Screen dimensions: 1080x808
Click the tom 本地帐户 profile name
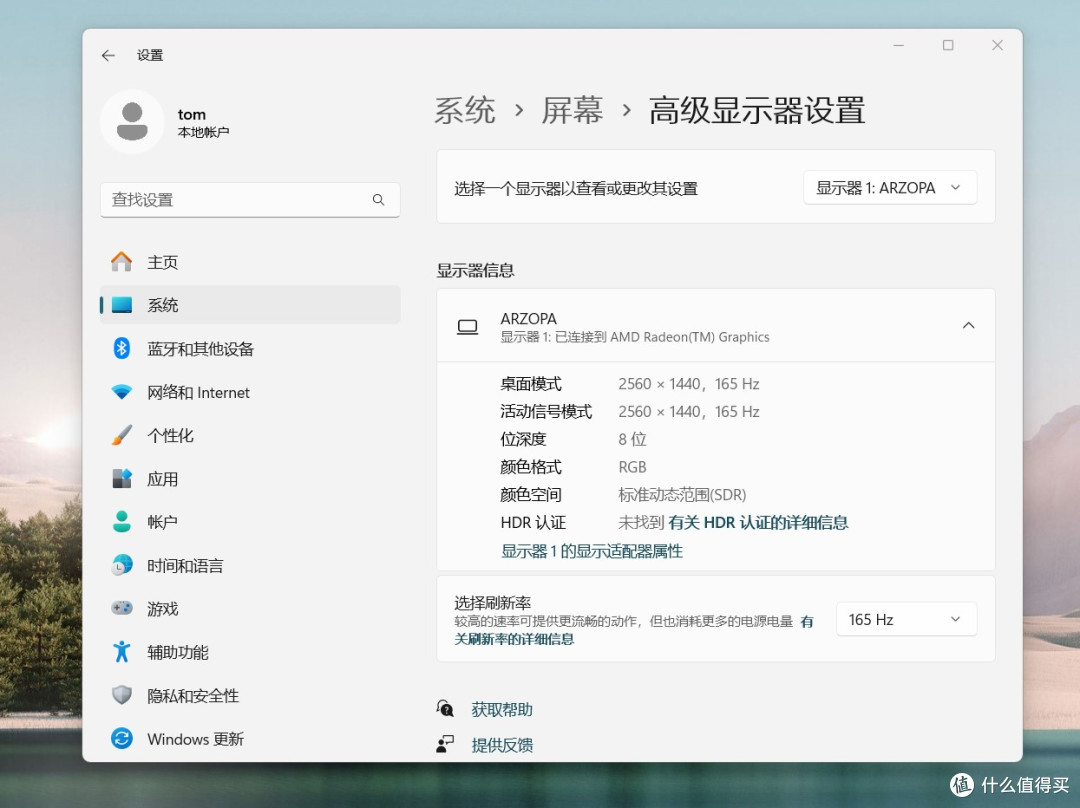[203, 123]
